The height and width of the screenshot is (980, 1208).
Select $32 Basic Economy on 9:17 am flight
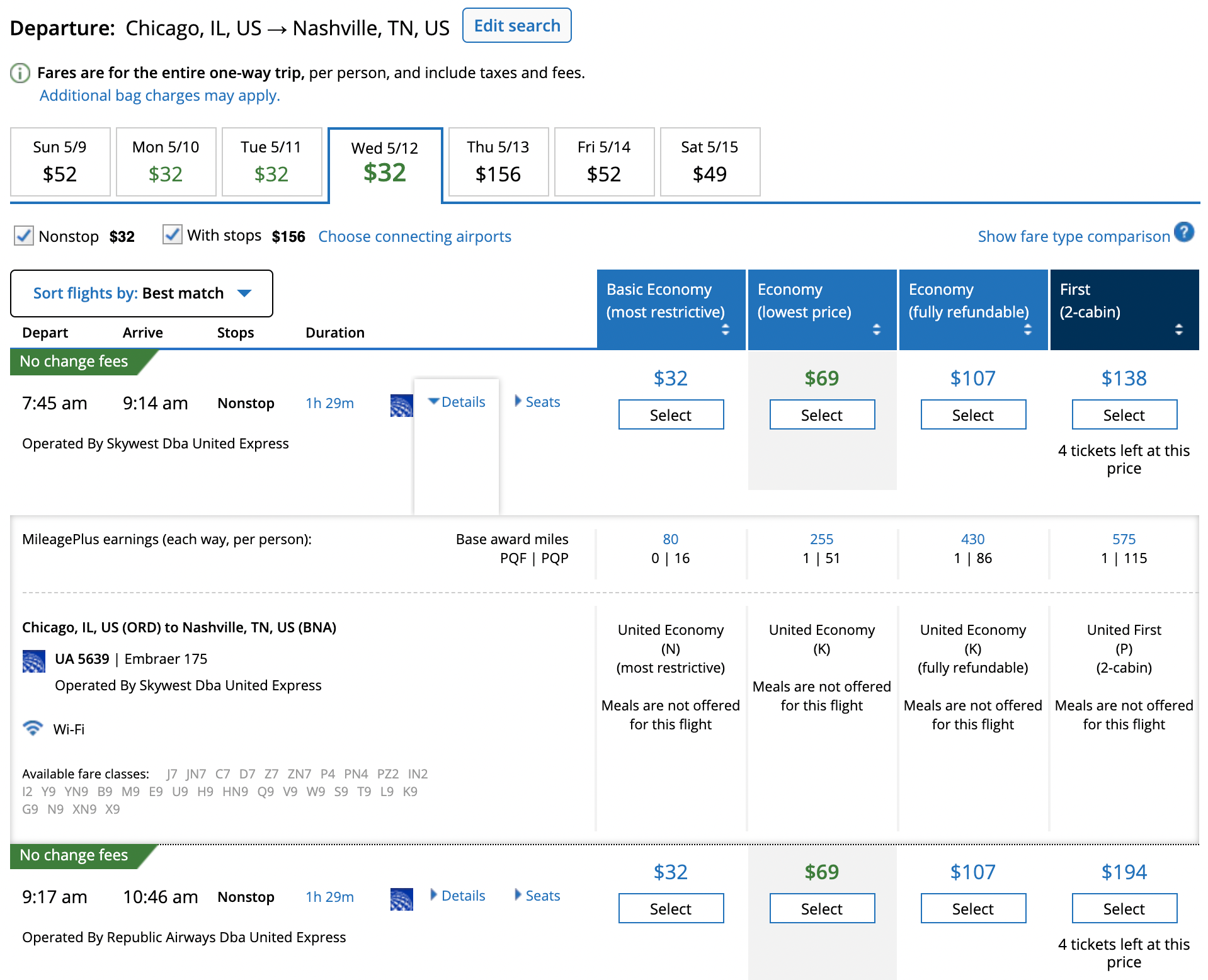(x=671, y=909)
